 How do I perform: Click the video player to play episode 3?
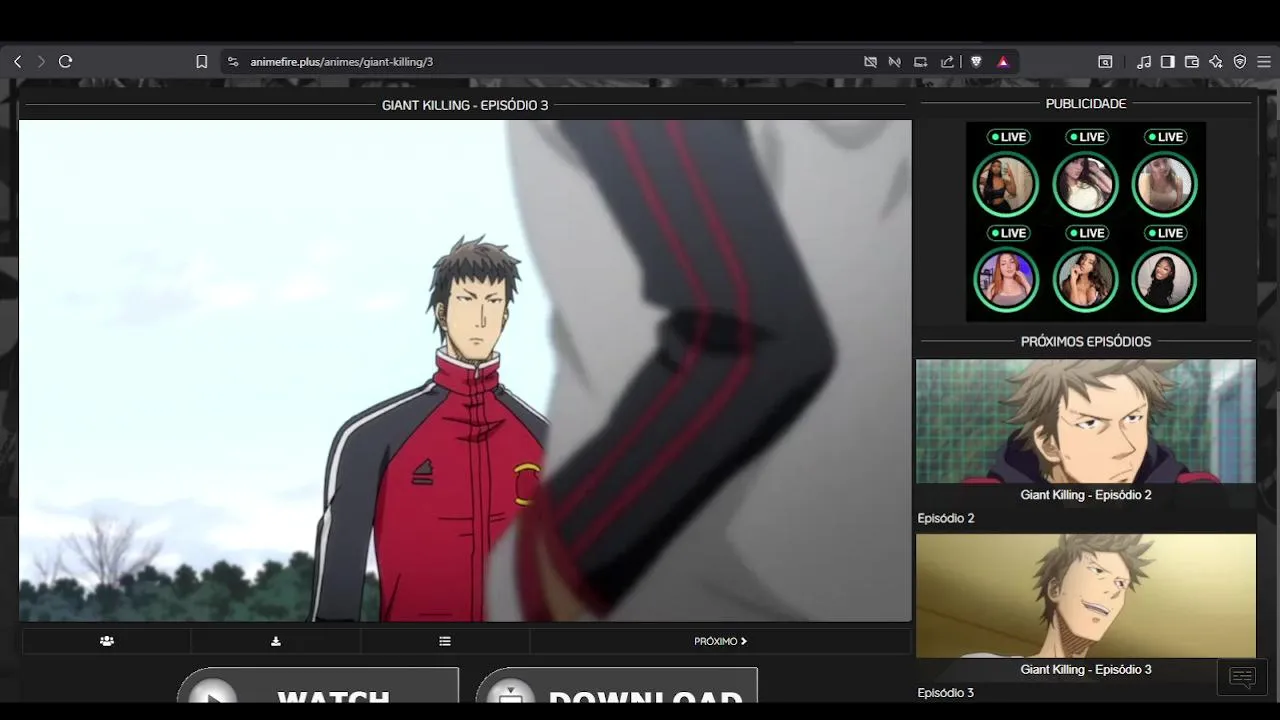[x=465, y=371]
